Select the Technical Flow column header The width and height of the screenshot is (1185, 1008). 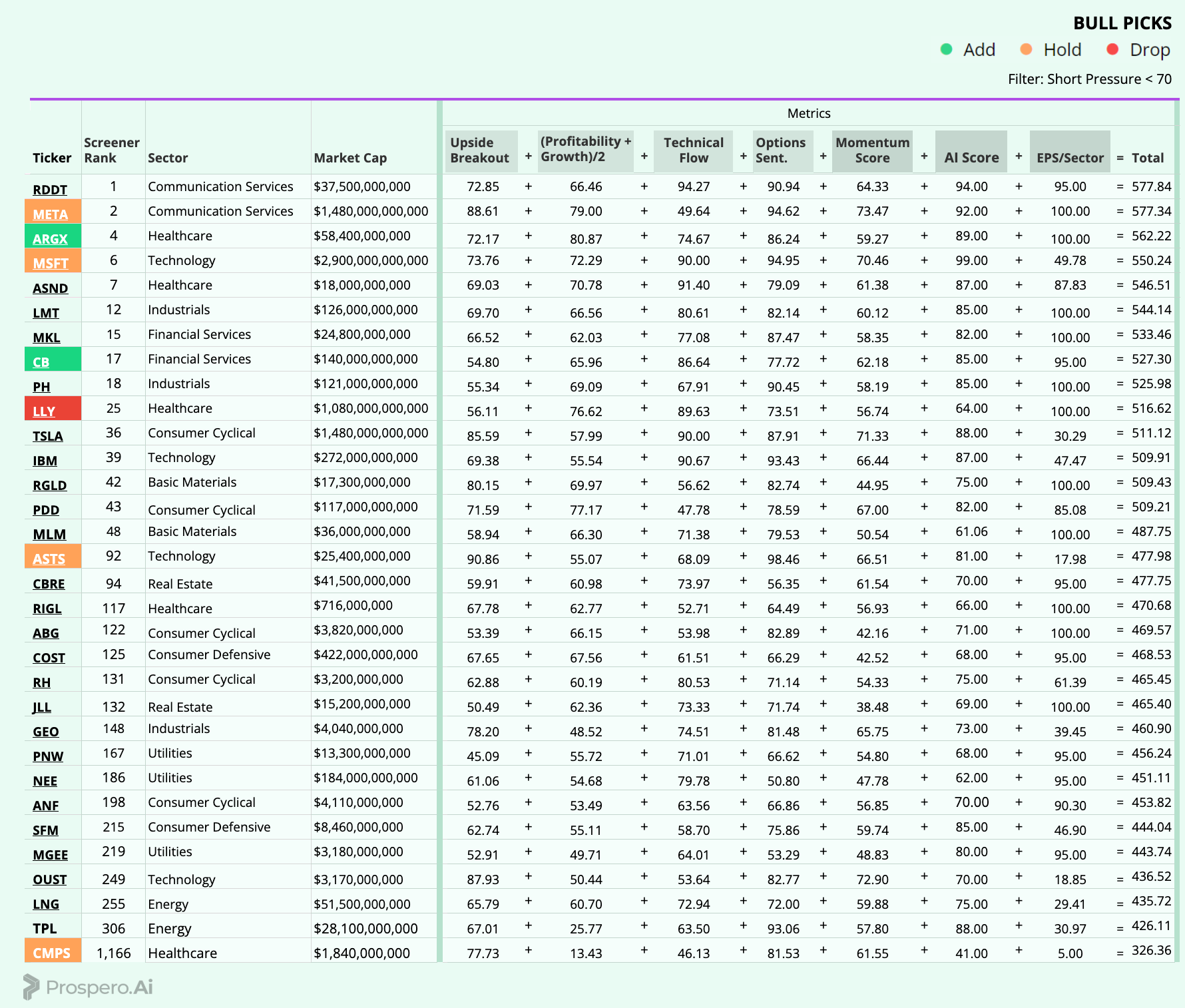pyautogui.click(x=693, y=150)
